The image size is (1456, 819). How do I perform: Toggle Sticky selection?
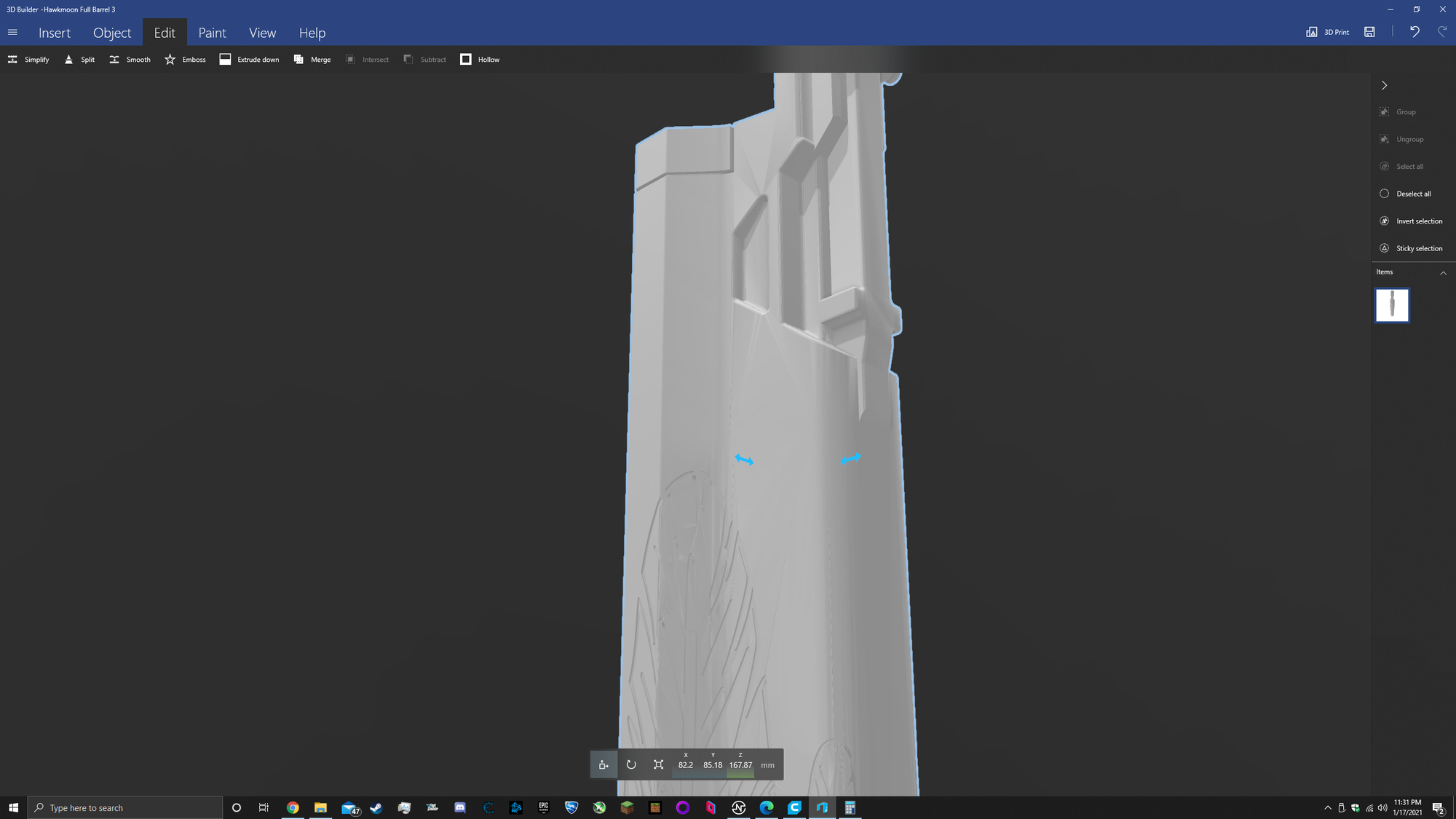click(1411, 248)
